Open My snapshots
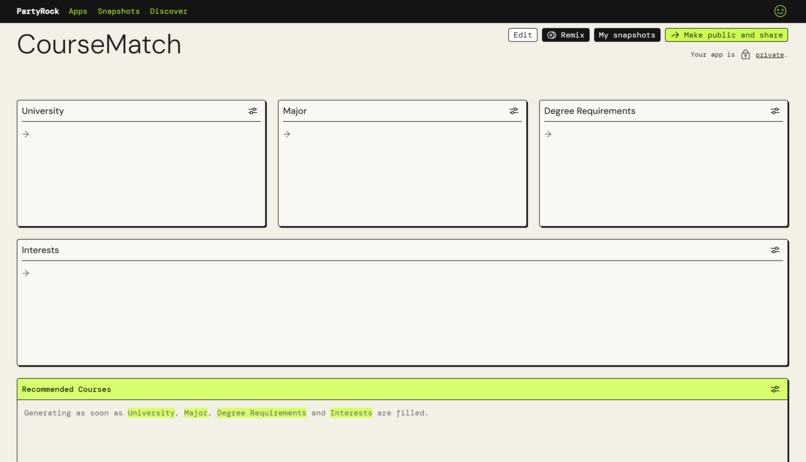Image resolution: width=806 pixels, height=462 pixels. (x=627, y=35)
